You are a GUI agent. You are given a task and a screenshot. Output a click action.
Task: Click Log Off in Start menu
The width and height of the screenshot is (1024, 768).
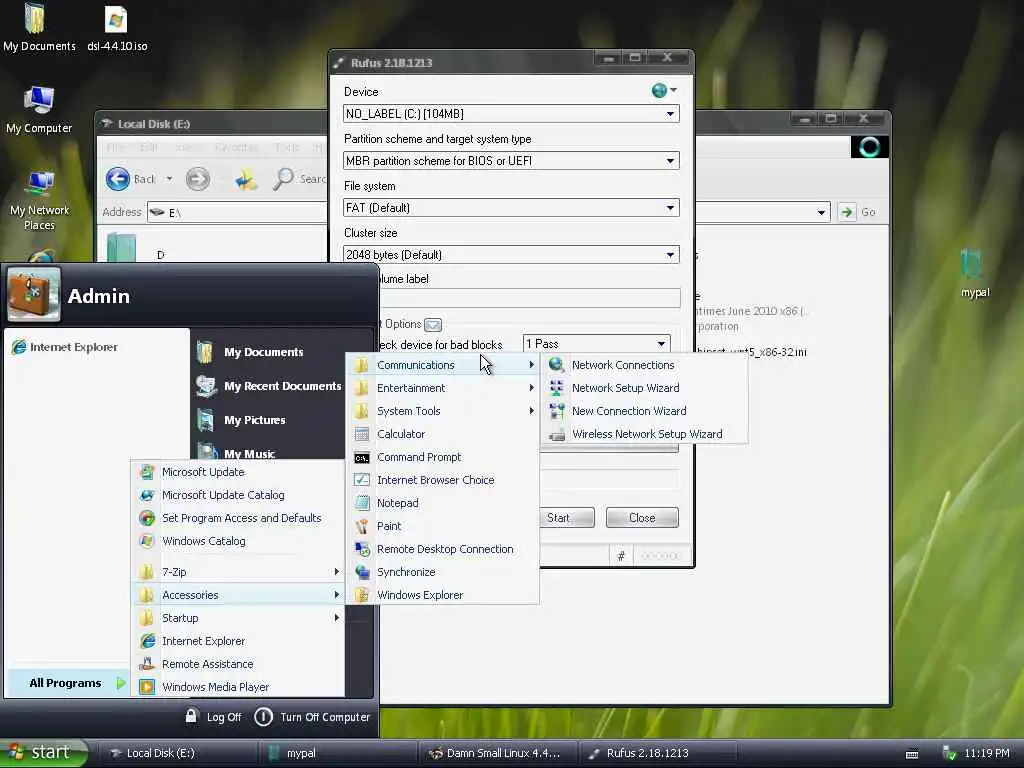214,717
